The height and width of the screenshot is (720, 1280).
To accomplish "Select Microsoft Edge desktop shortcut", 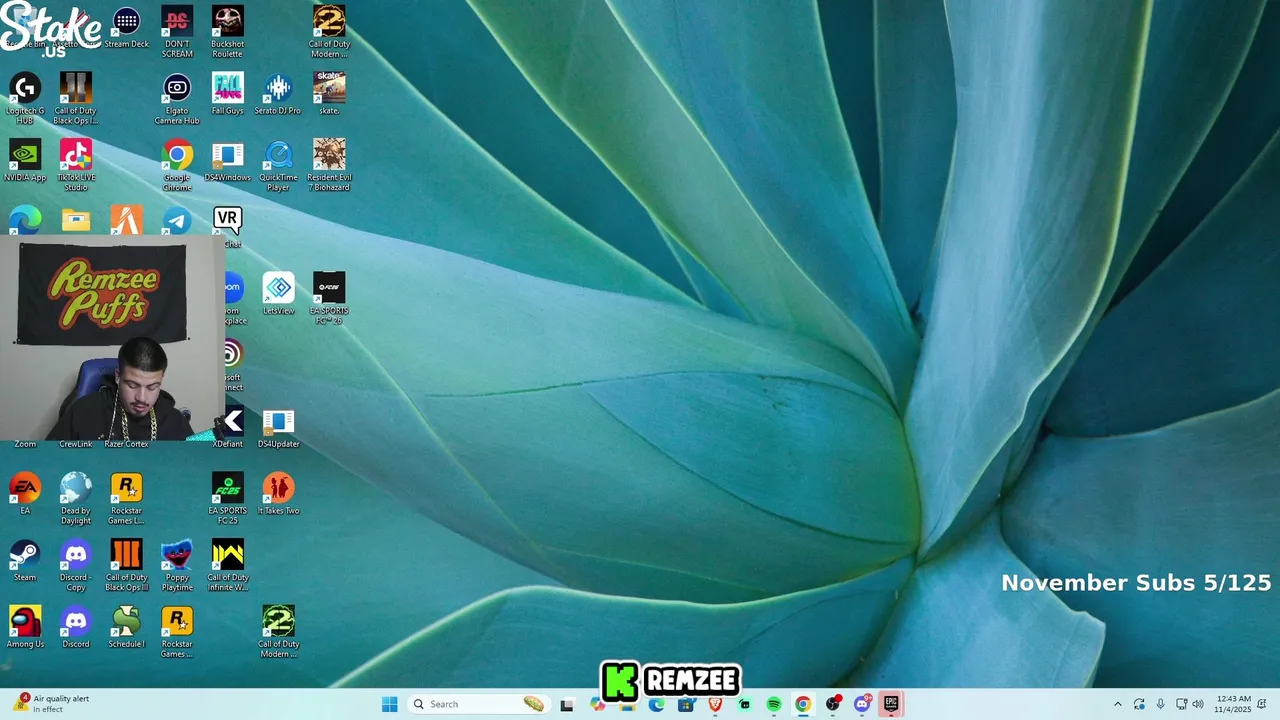I will pyautogui.click(x=25, y=221).
